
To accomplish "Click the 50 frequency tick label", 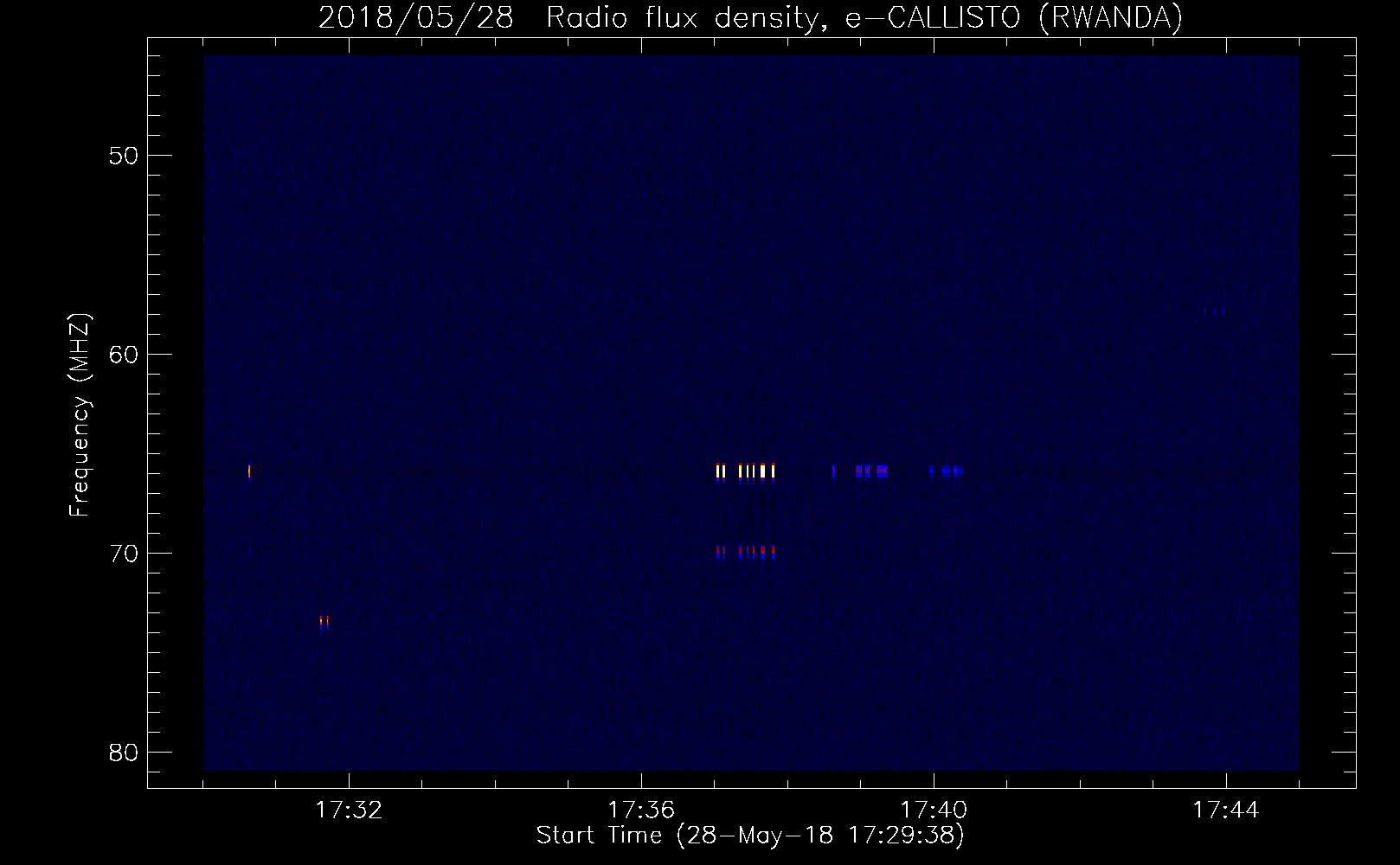I will tap(125, 156).
